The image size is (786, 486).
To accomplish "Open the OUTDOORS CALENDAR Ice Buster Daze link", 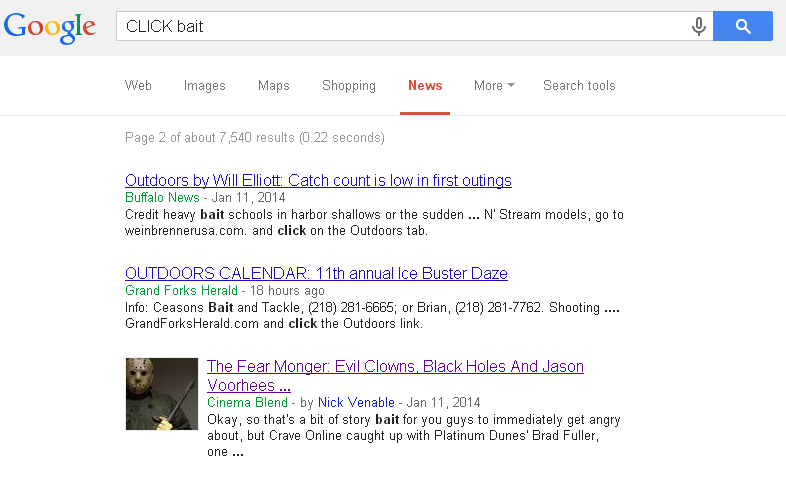I will tap(316, 274).
